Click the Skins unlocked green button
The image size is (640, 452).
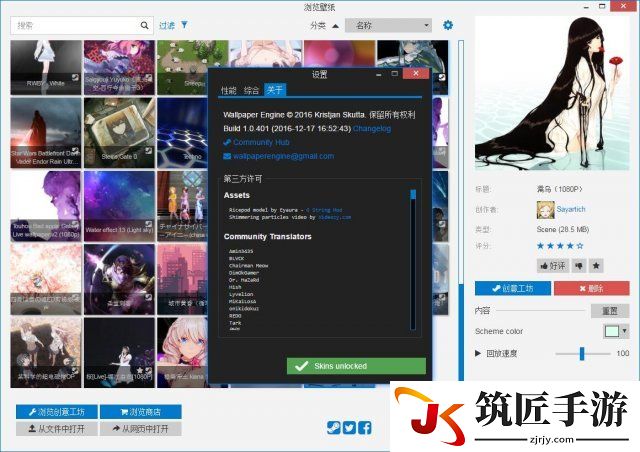coord(356,366)
